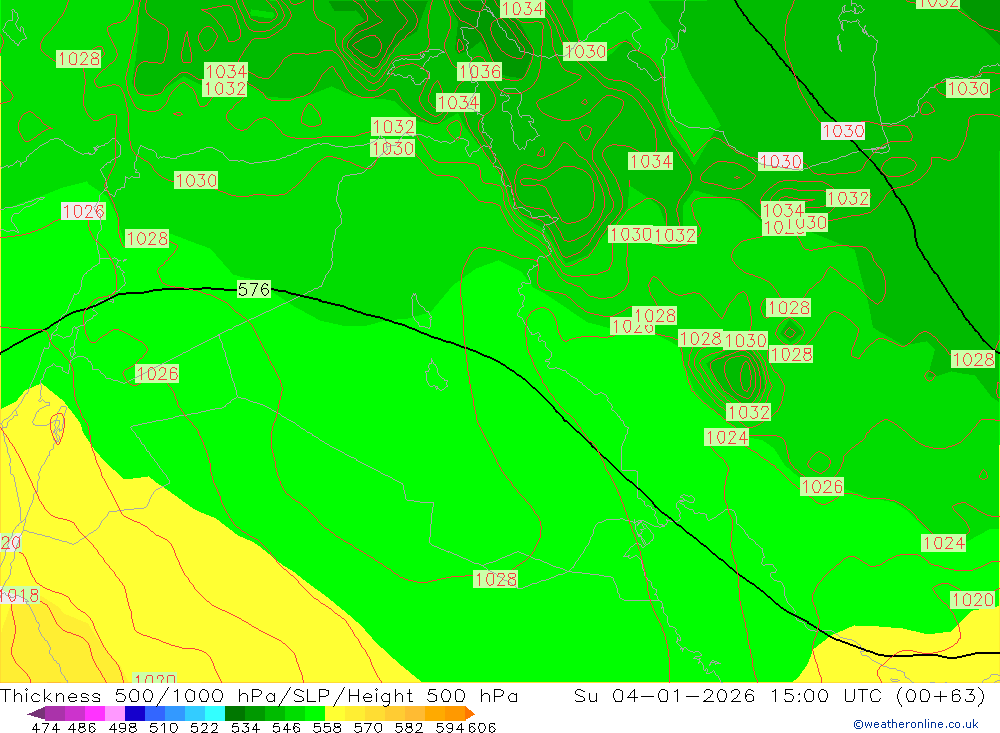Click the 1036 pressure label on the map
Screen dimensions: 1000x733
(x=480, y=71)
